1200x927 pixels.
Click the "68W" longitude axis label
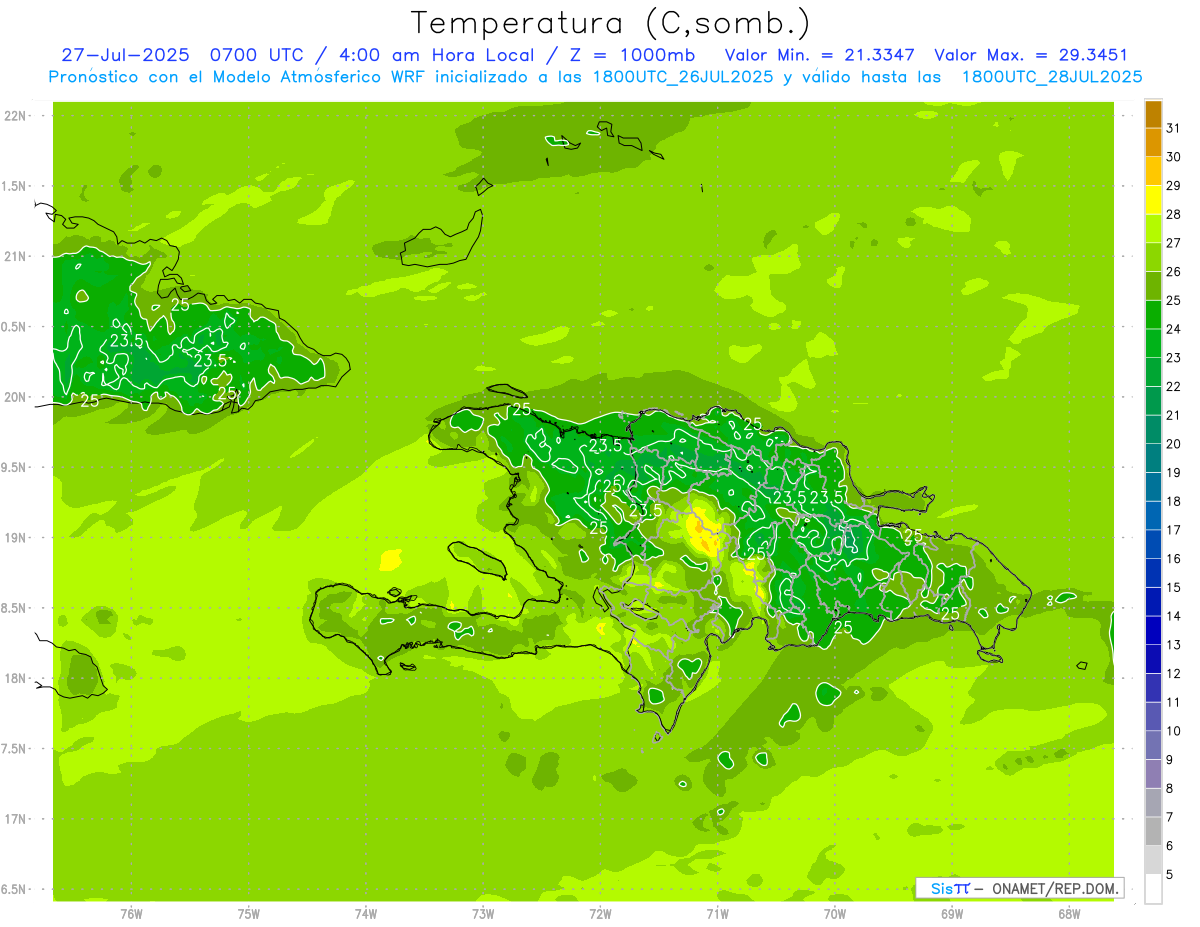(1069, 913)
